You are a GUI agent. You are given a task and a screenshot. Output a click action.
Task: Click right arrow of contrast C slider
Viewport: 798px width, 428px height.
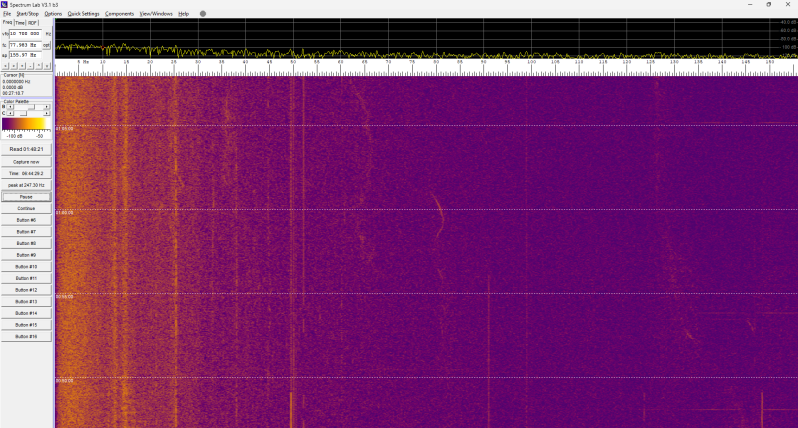click(x=47, y=113)
